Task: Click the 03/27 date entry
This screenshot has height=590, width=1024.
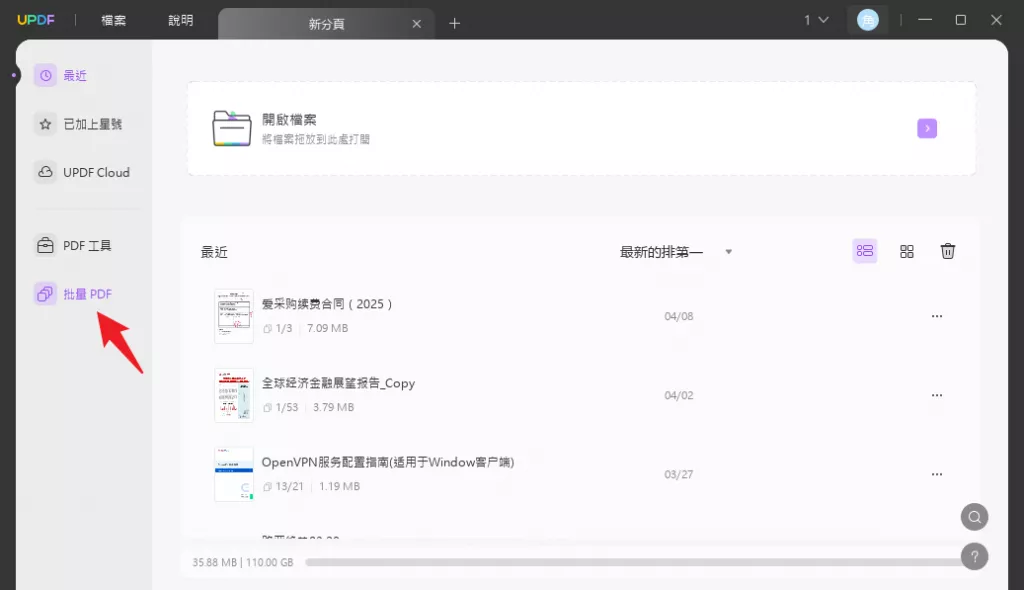Action: pos(679,474)
